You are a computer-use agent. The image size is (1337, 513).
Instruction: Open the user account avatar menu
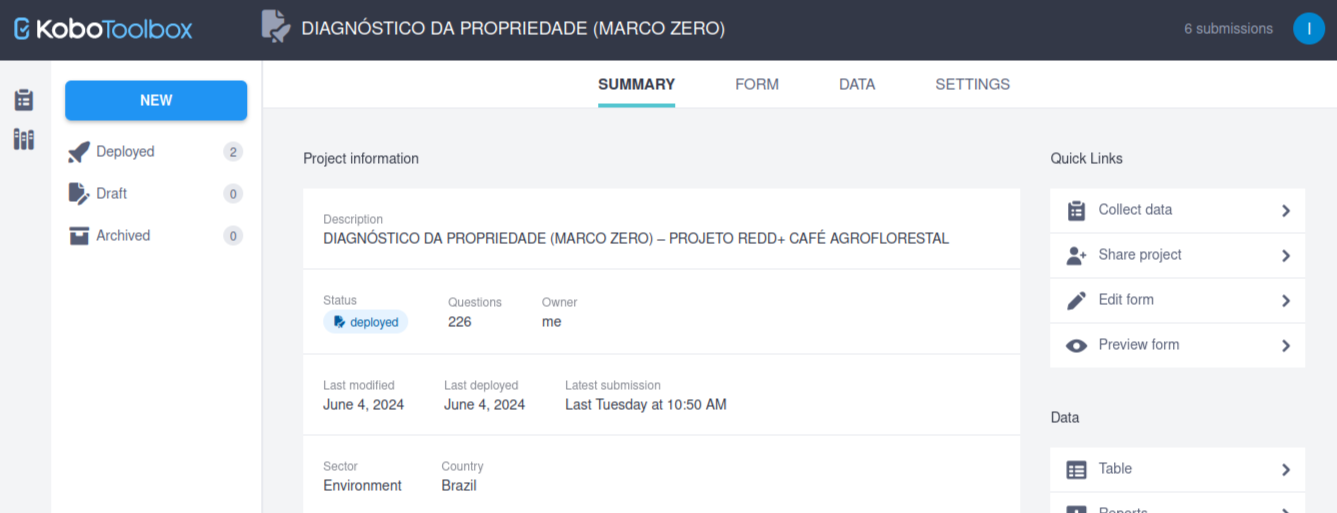pyautogui.click(x=1308, y=29)
